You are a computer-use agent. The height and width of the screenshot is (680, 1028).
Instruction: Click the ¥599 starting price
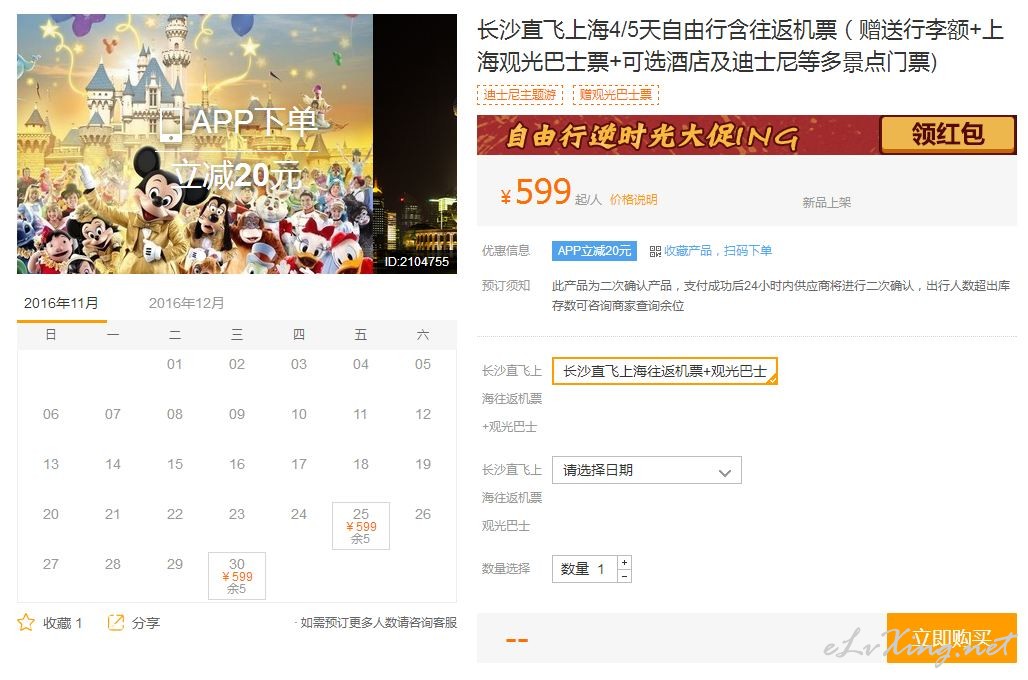pos(536,192)
